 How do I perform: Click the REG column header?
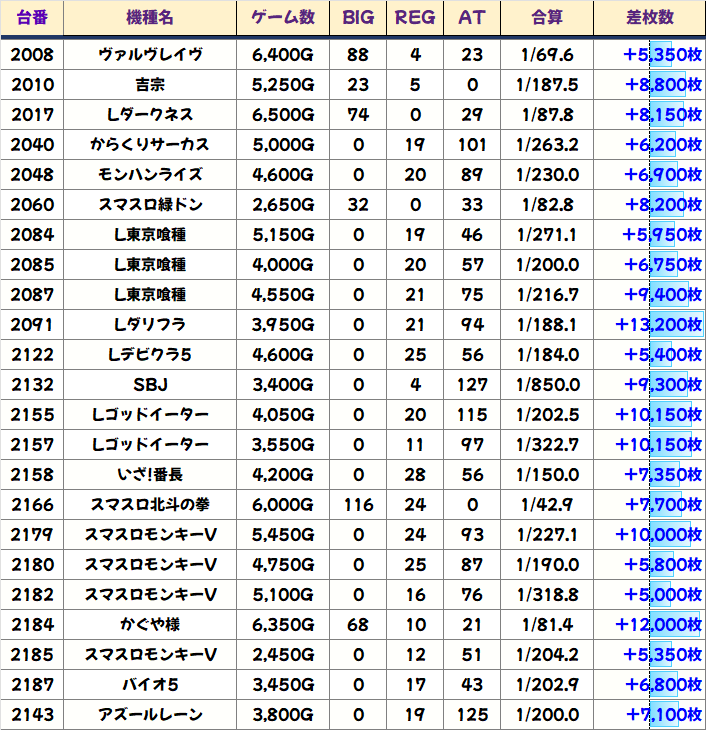(x=415, y=18)
